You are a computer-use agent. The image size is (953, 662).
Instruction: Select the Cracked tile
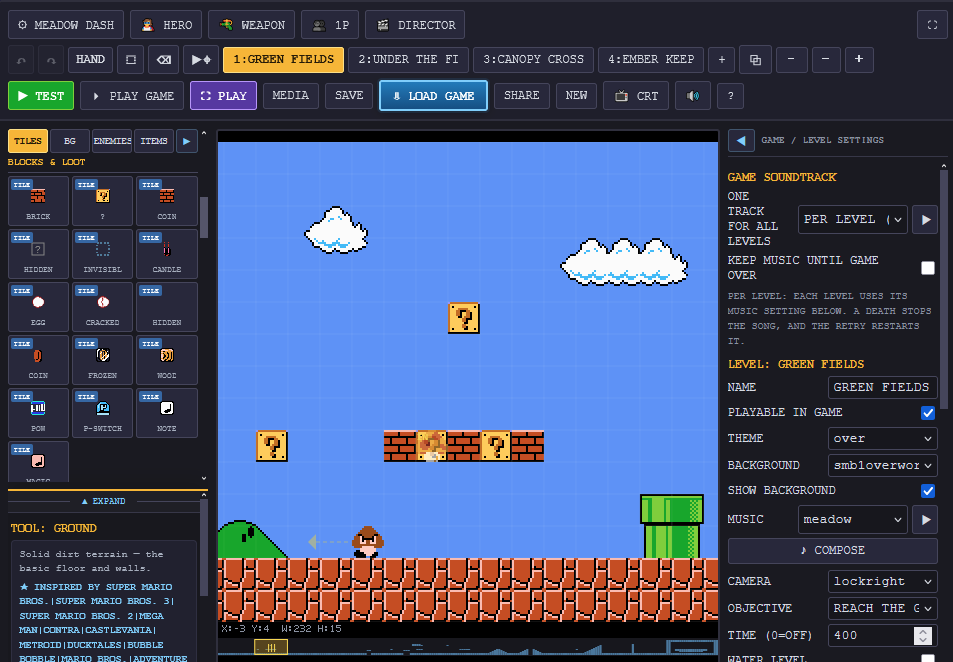click(x=103, y=306)
